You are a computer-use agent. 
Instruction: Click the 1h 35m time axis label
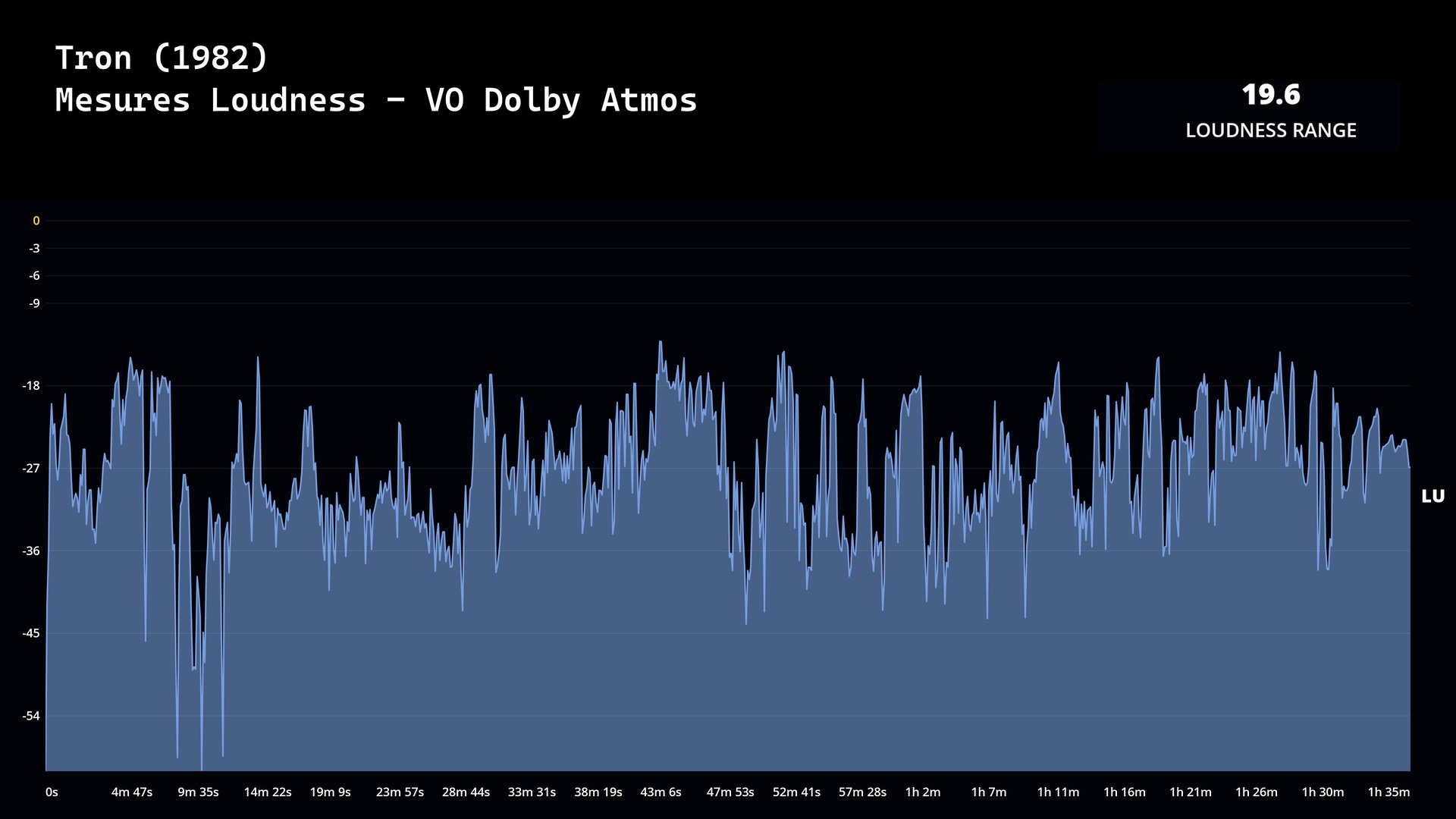(1389, 792)
